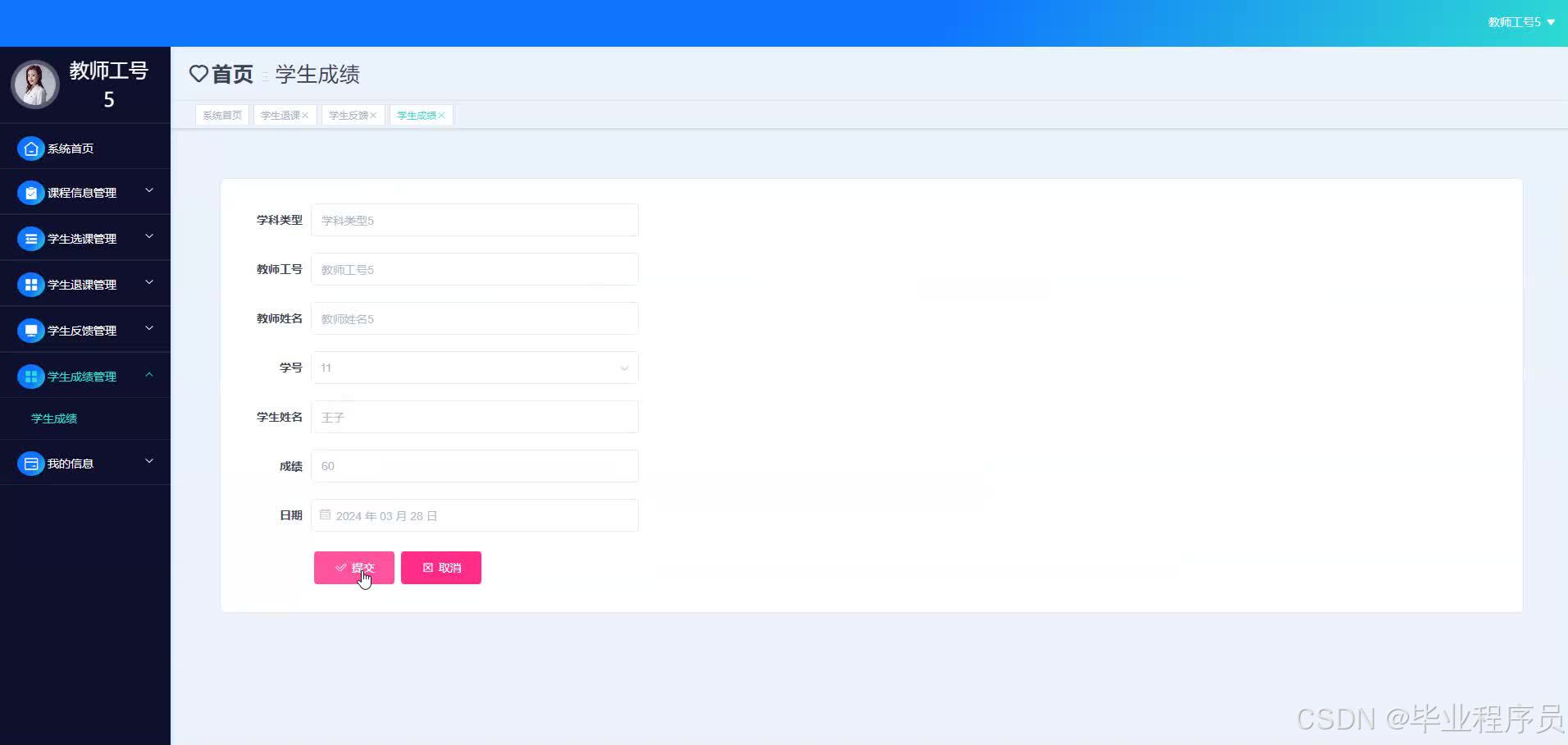Click the 取消 cancel button
Screen dimensions: 1568x745
(x=441, y=568)
